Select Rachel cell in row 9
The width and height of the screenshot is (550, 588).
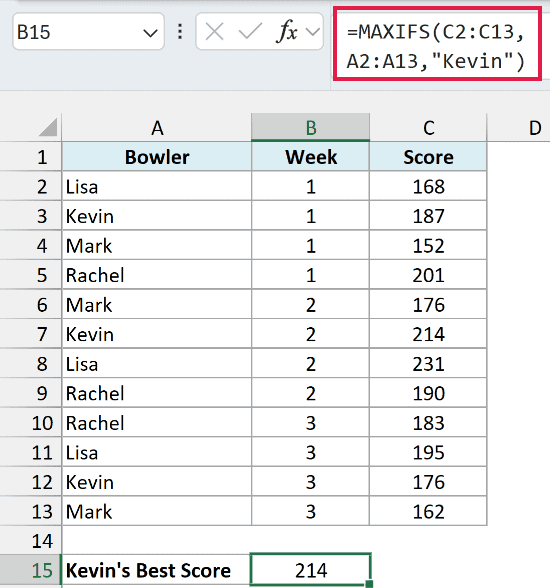click(157, 393)
